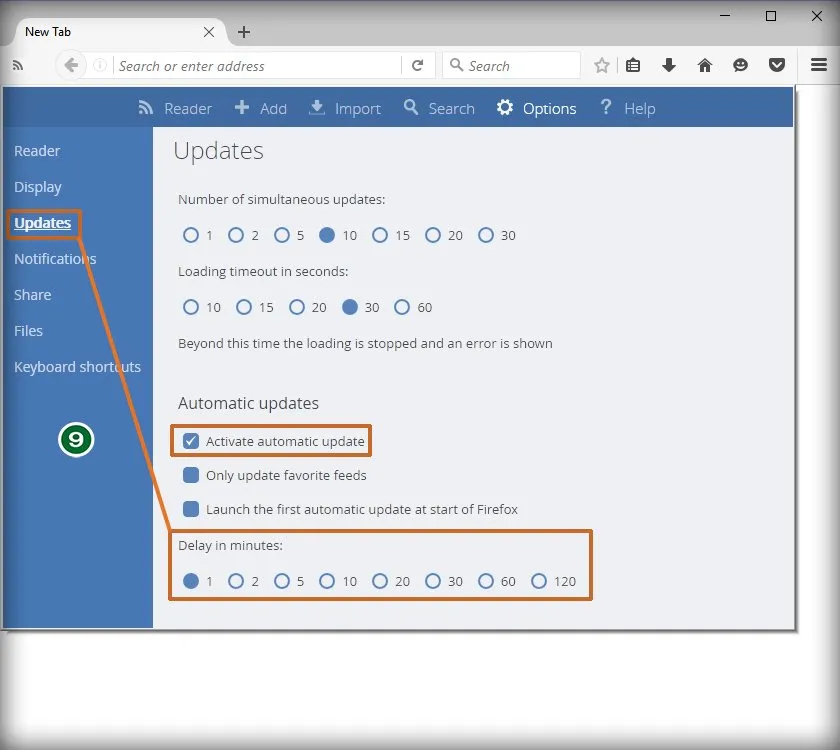
Task: Set loading timeout to 30 seconds
Action: [350, 307]
